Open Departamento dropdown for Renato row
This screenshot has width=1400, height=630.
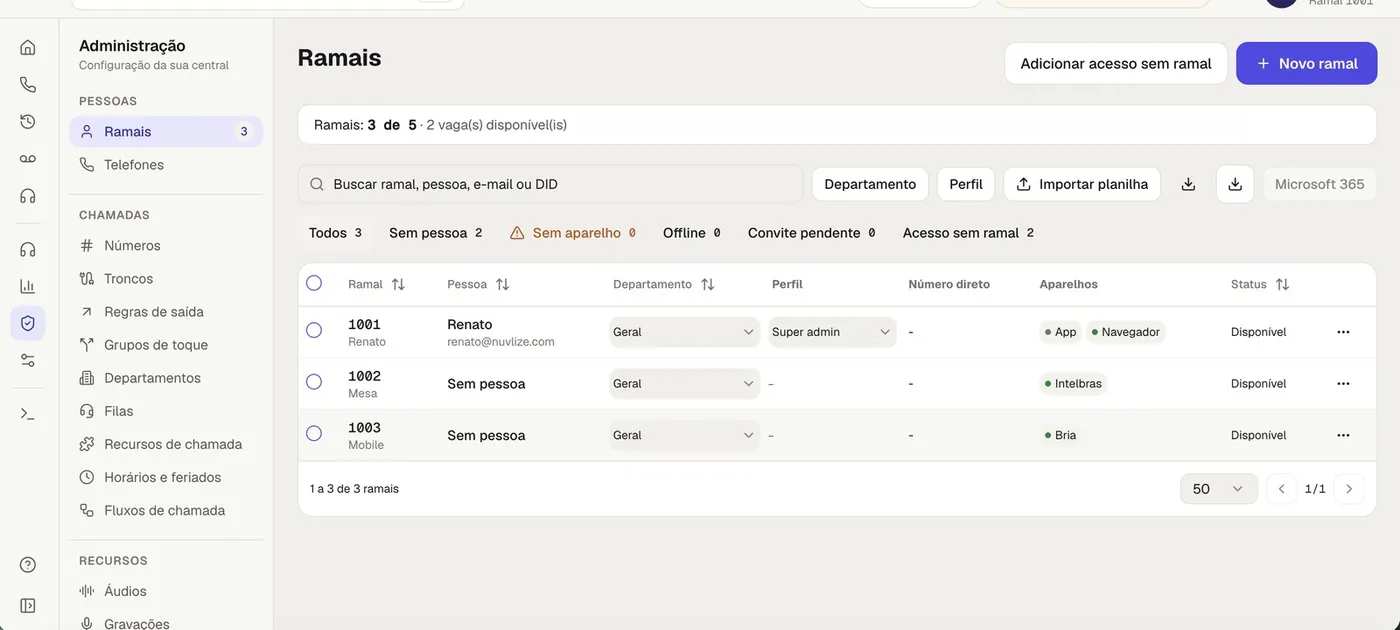point(684,332)
